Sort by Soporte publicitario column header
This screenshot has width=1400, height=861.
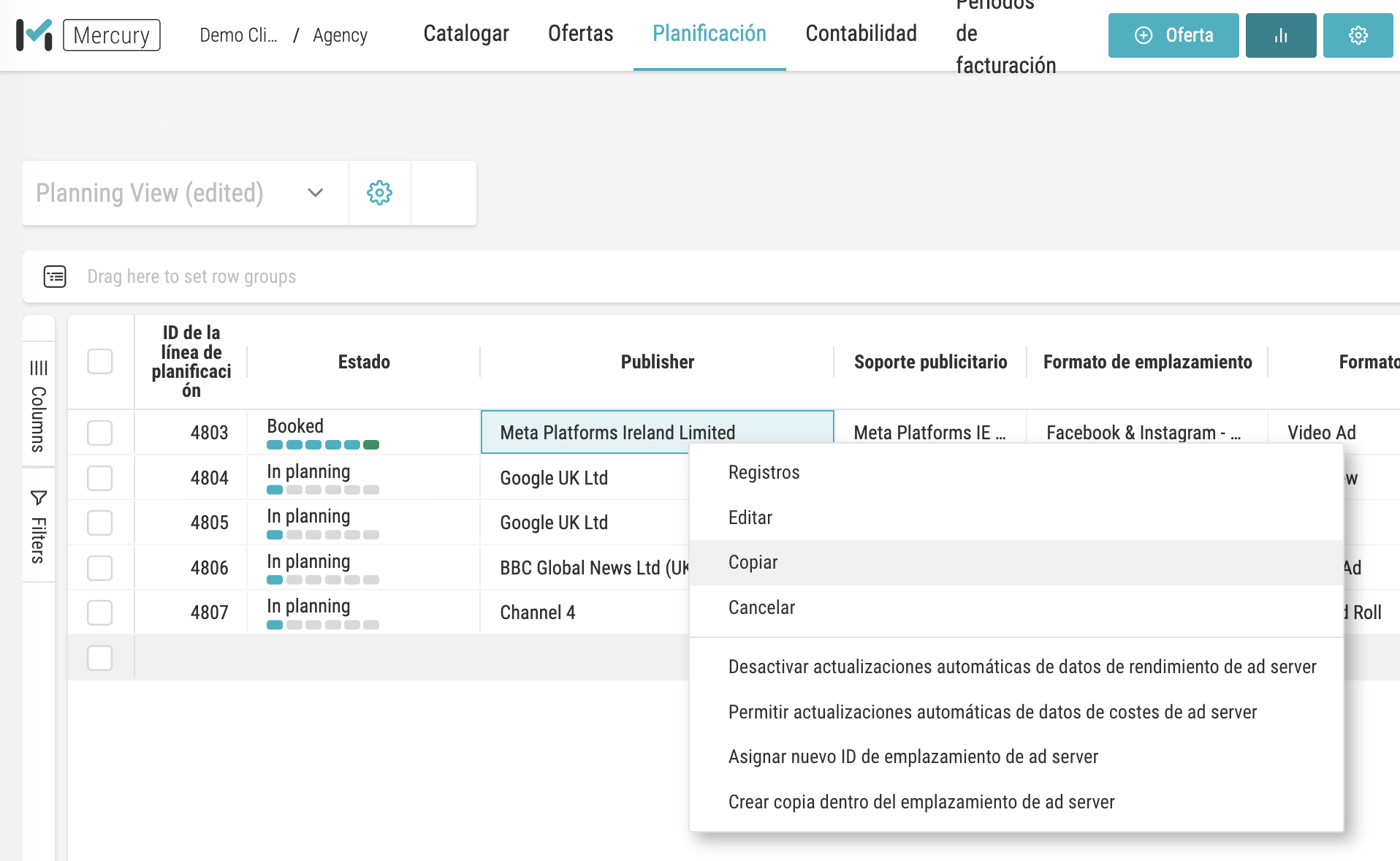click(x=930, y=362)
